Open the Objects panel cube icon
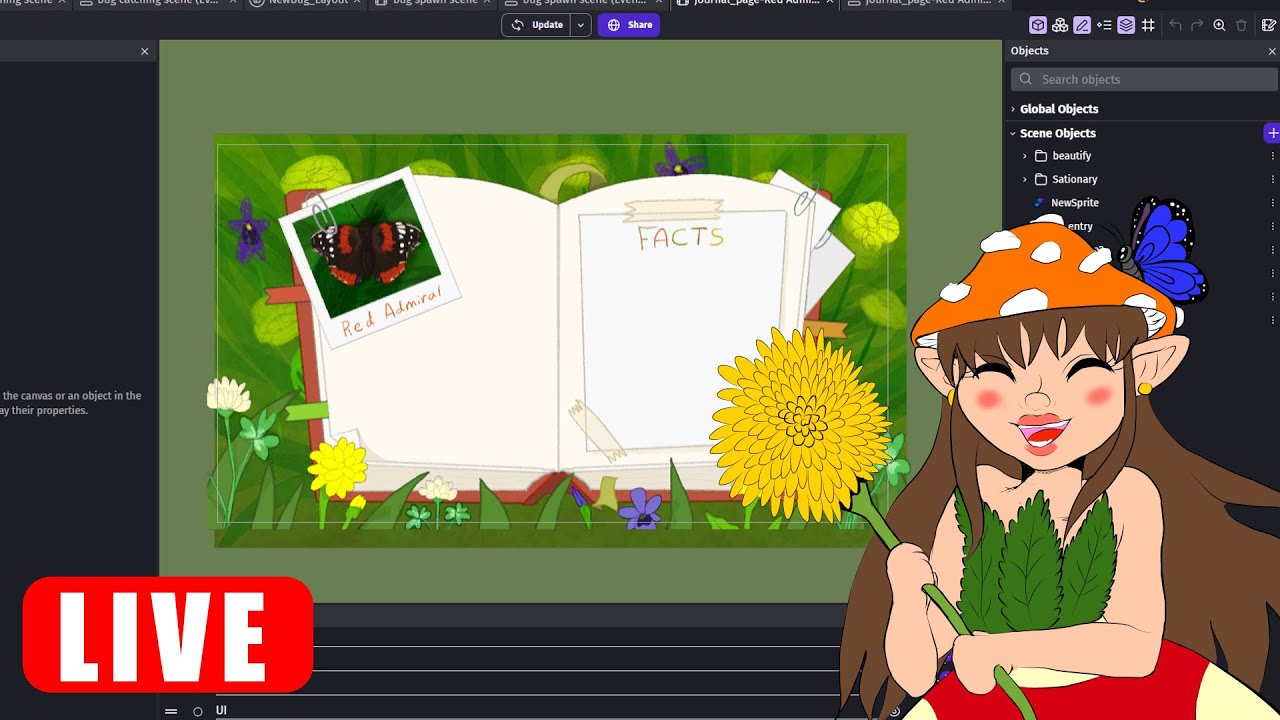 pos(1038,25)
